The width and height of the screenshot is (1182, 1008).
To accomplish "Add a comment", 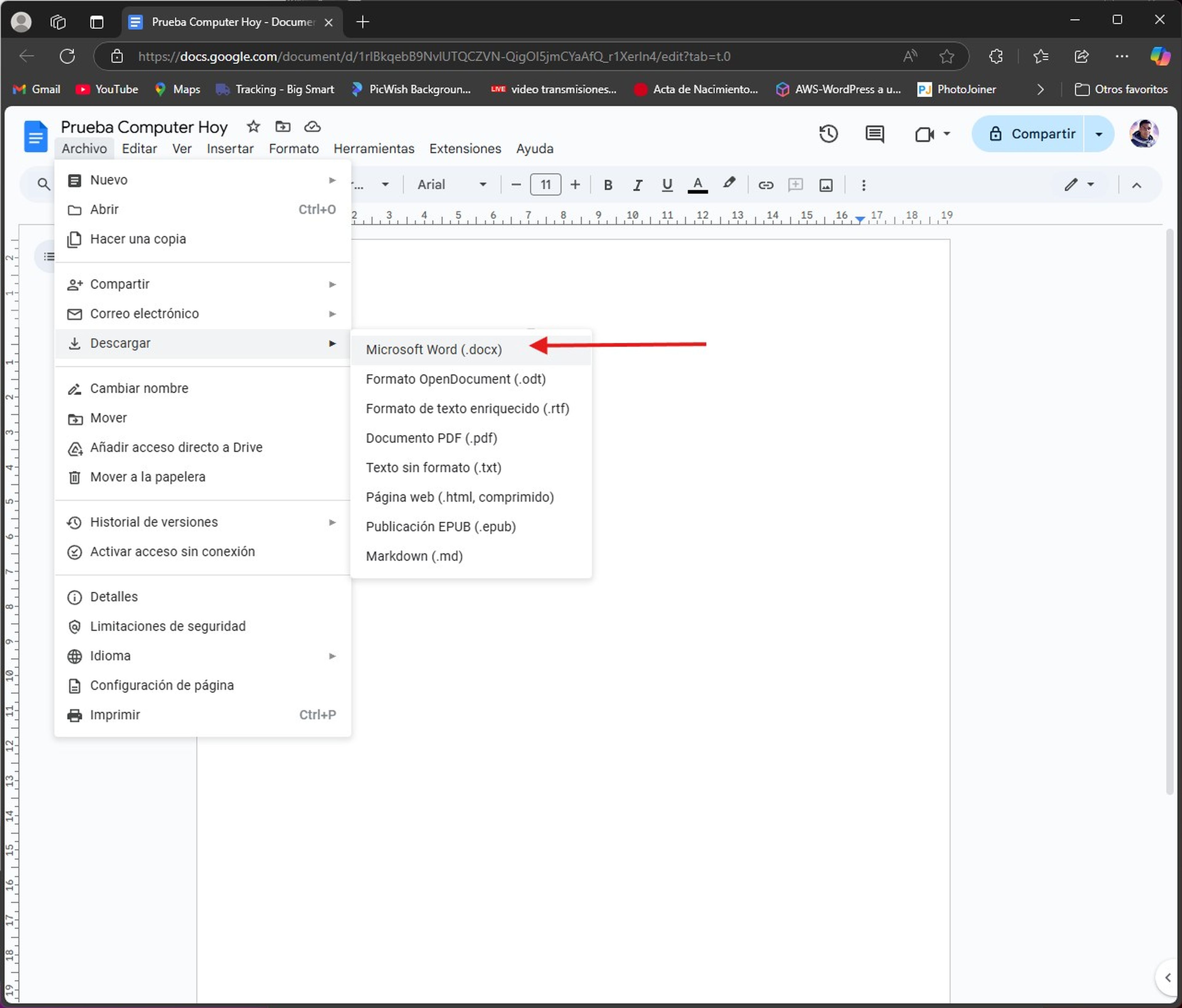I will pos(796,185).
